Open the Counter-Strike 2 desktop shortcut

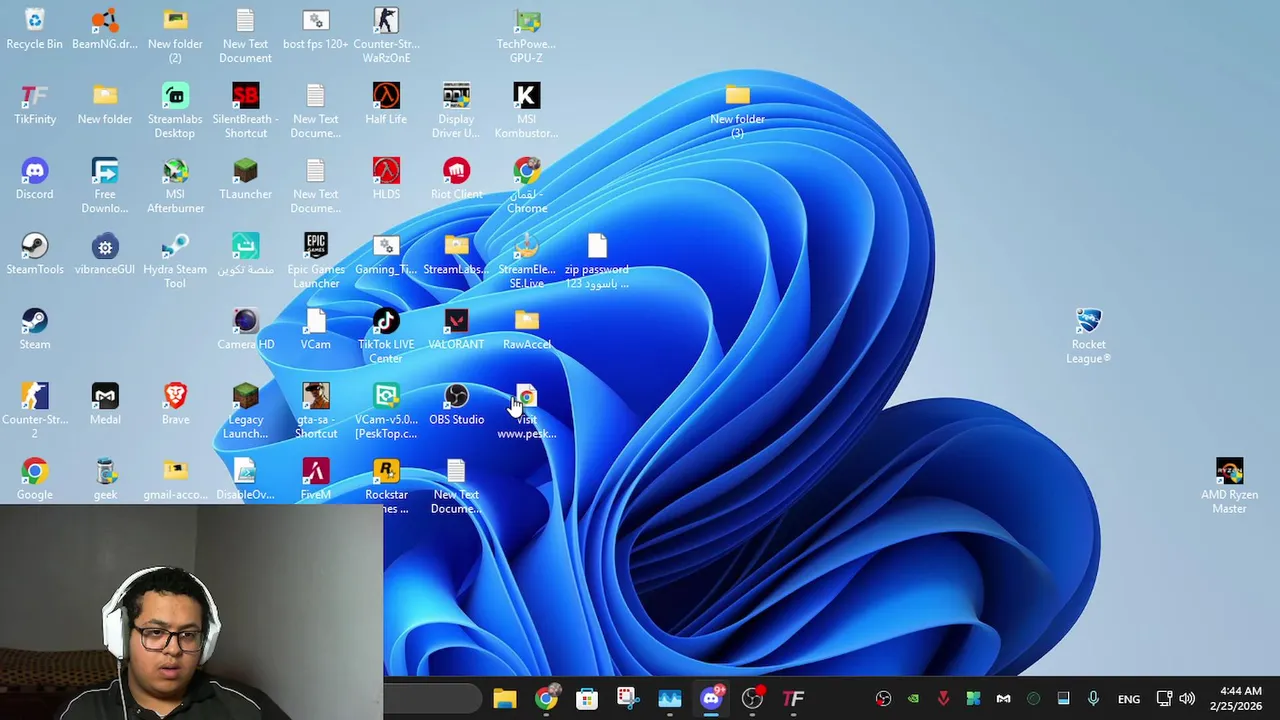click(x=35, y=411)
